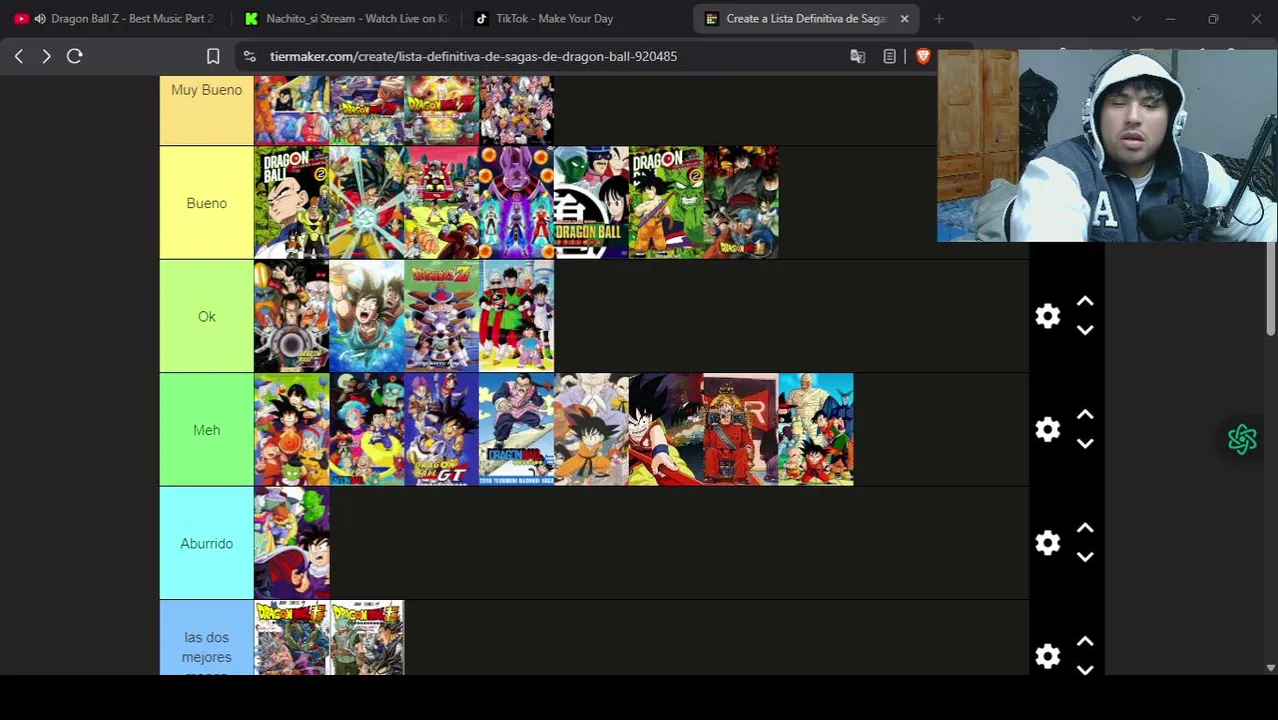Open site information icon beside the URL
1278x720 pixels.
(x=250, y=56)
